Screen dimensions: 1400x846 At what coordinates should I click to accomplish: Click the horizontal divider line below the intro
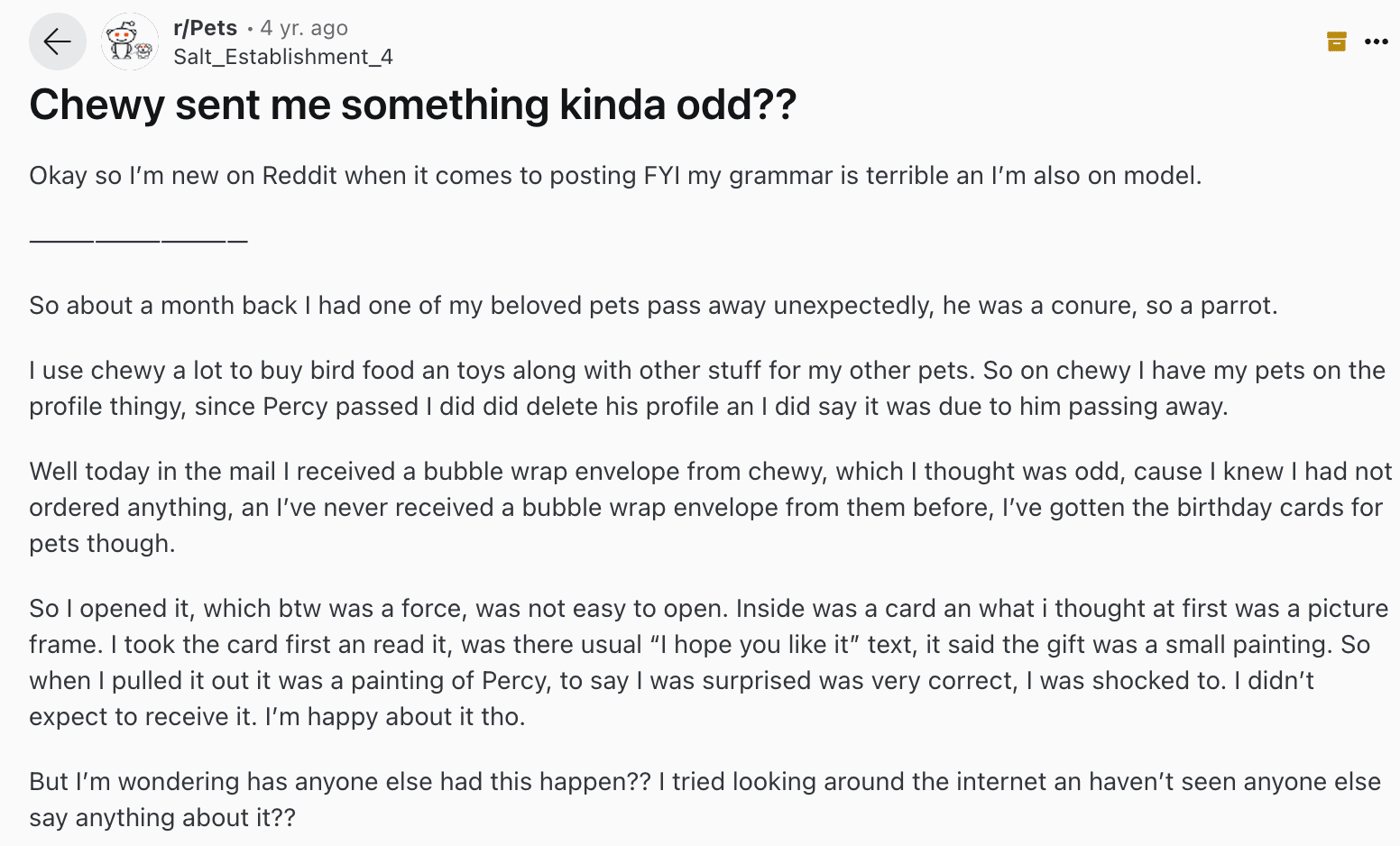(137, 240)
